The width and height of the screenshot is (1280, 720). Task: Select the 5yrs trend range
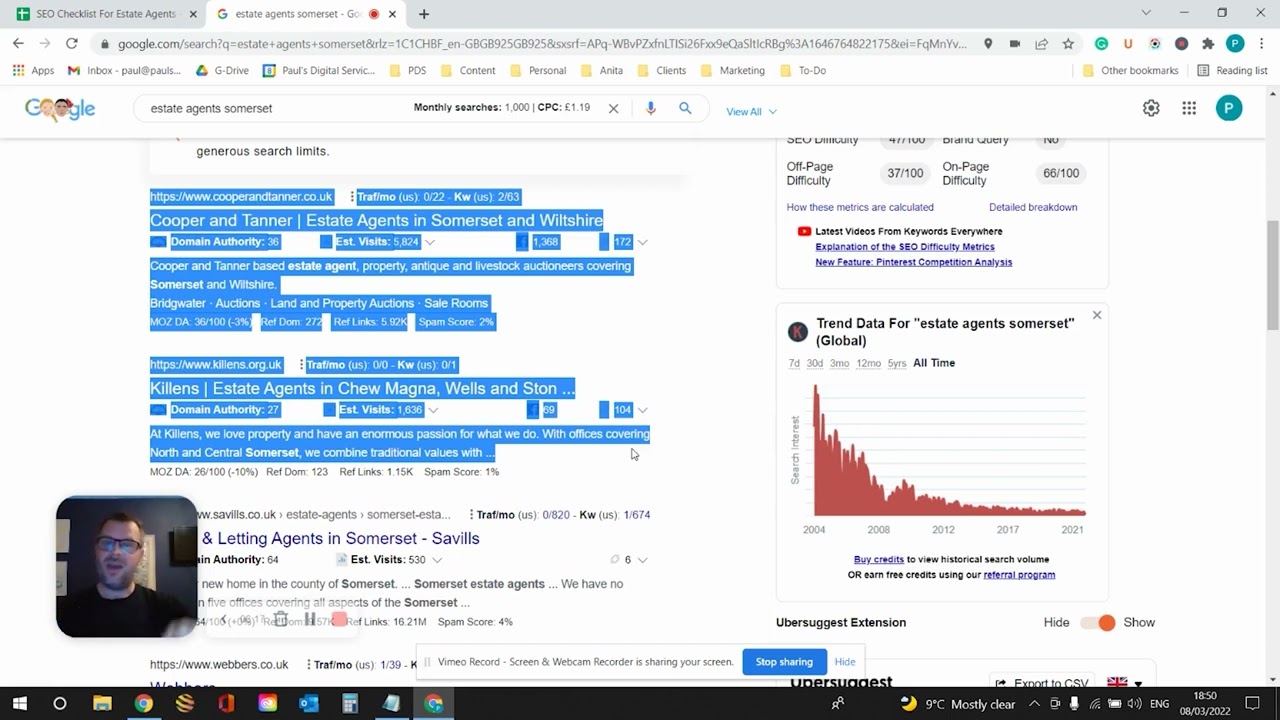pyautogui.click(x=897, y=363)
